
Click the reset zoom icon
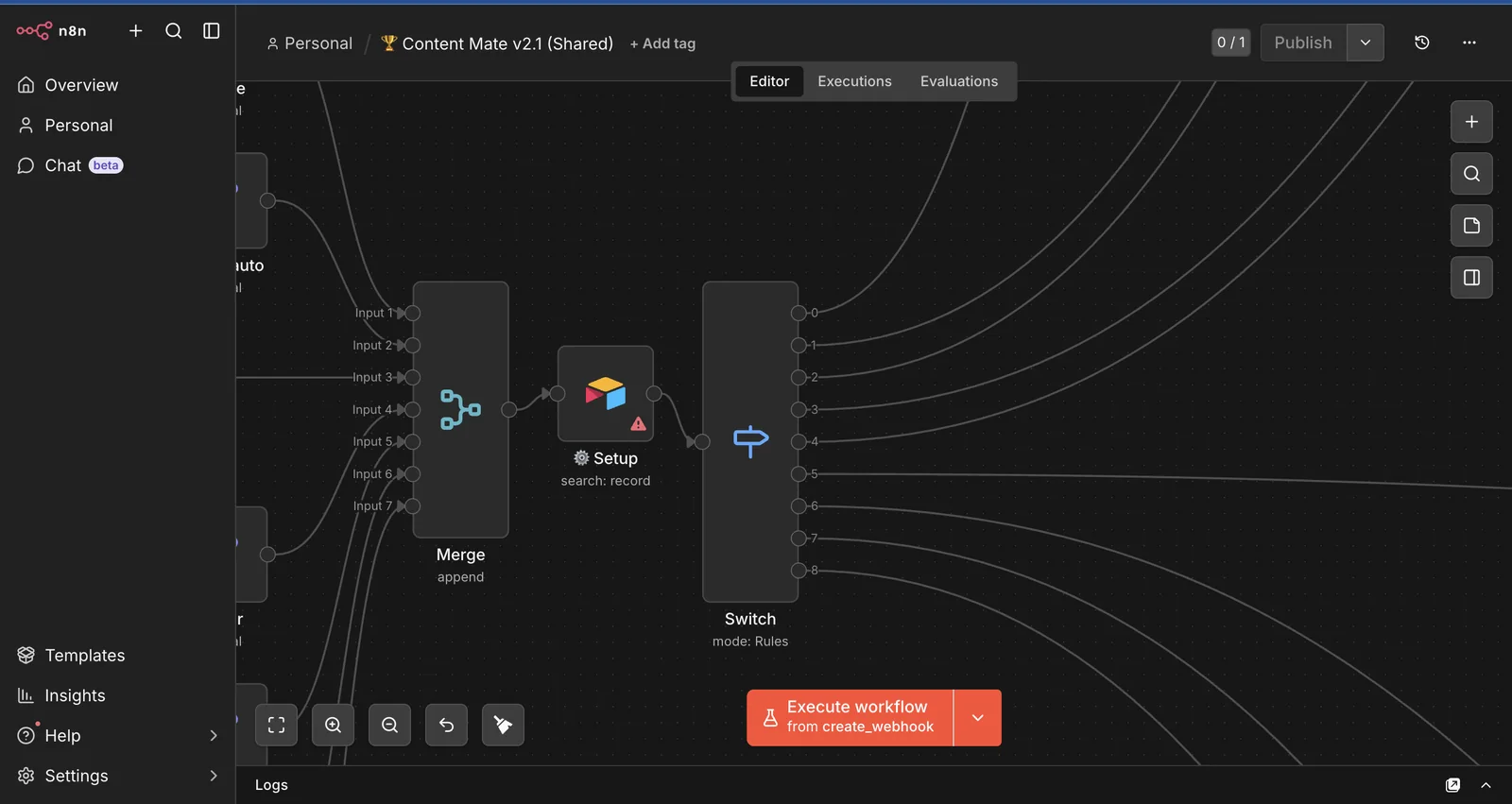(x=446, y=725)
